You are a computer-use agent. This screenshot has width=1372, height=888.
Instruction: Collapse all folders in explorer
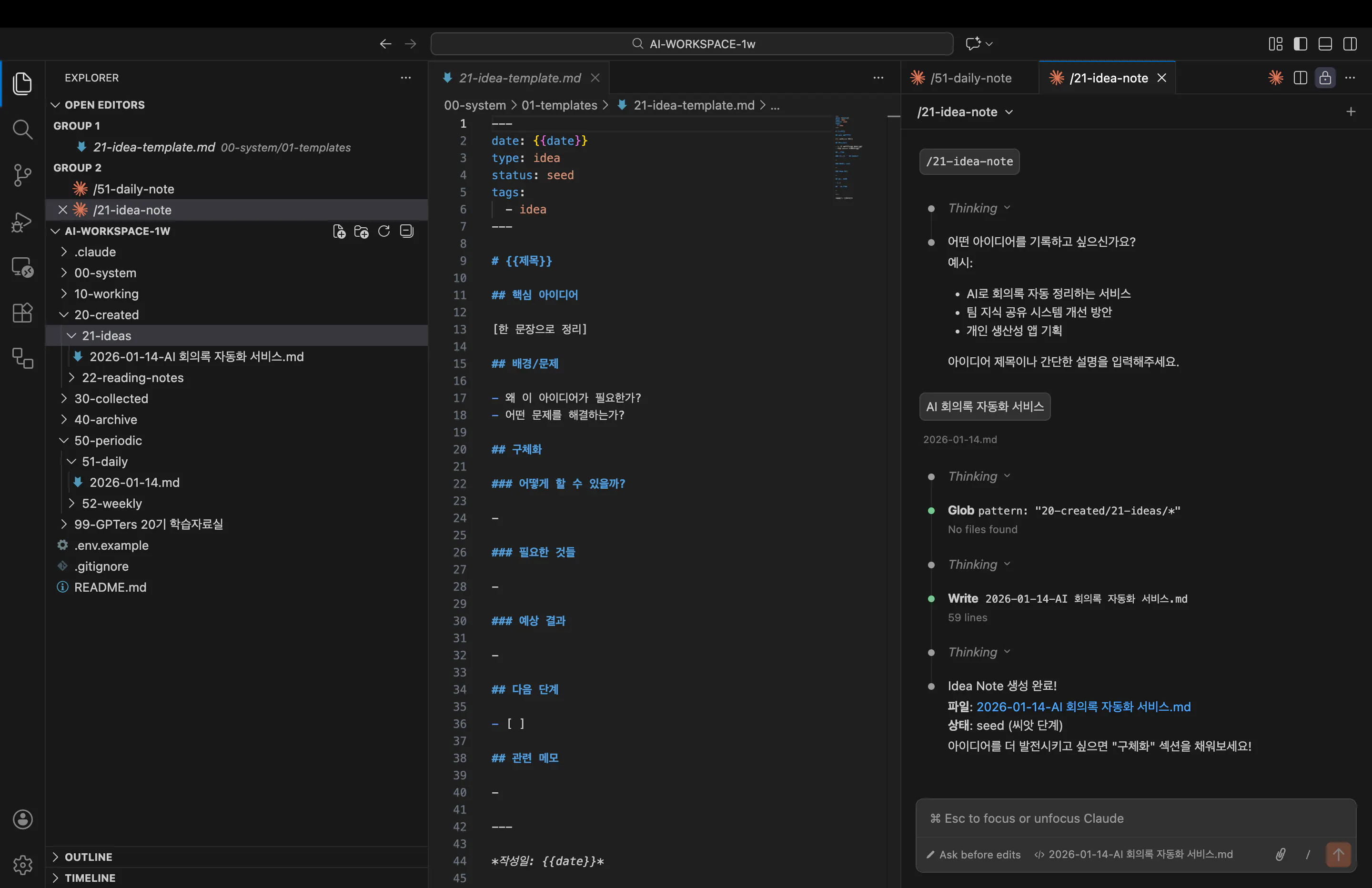click(406, 231)
